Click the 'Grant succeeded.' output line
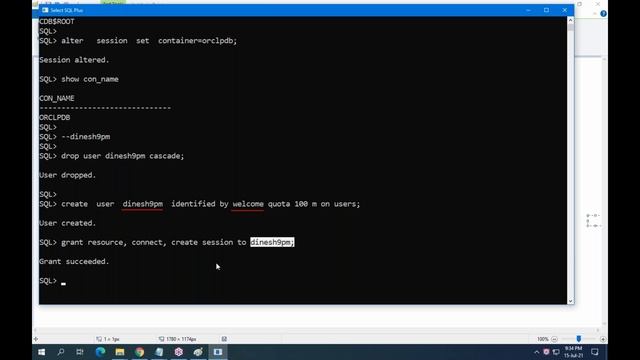Viewport: 640px width, 360px height. click(x=74, y=262)
